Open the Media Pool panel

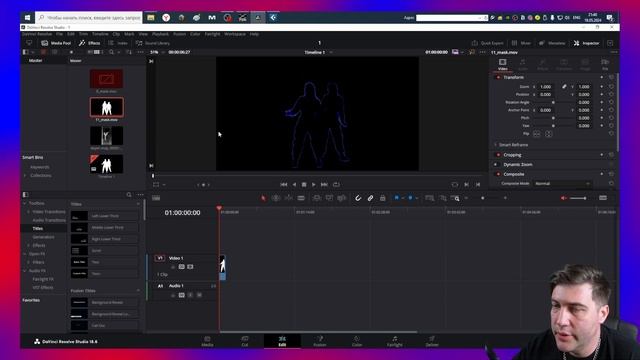[x=56, y=43]
